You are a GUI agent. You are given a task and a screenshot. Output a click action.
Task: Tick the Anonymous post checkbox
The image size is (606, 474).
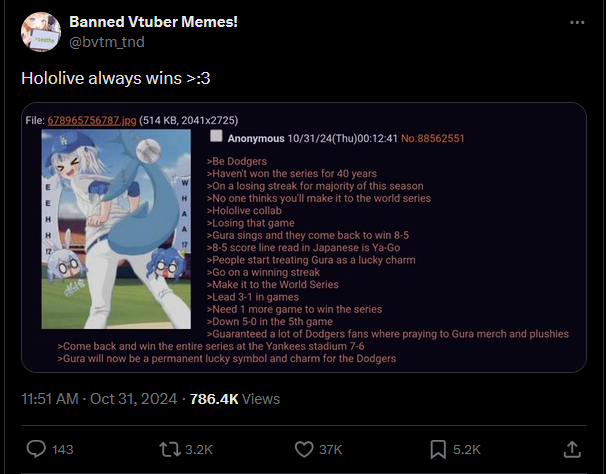pyautogui.click(x=216, y=137)
